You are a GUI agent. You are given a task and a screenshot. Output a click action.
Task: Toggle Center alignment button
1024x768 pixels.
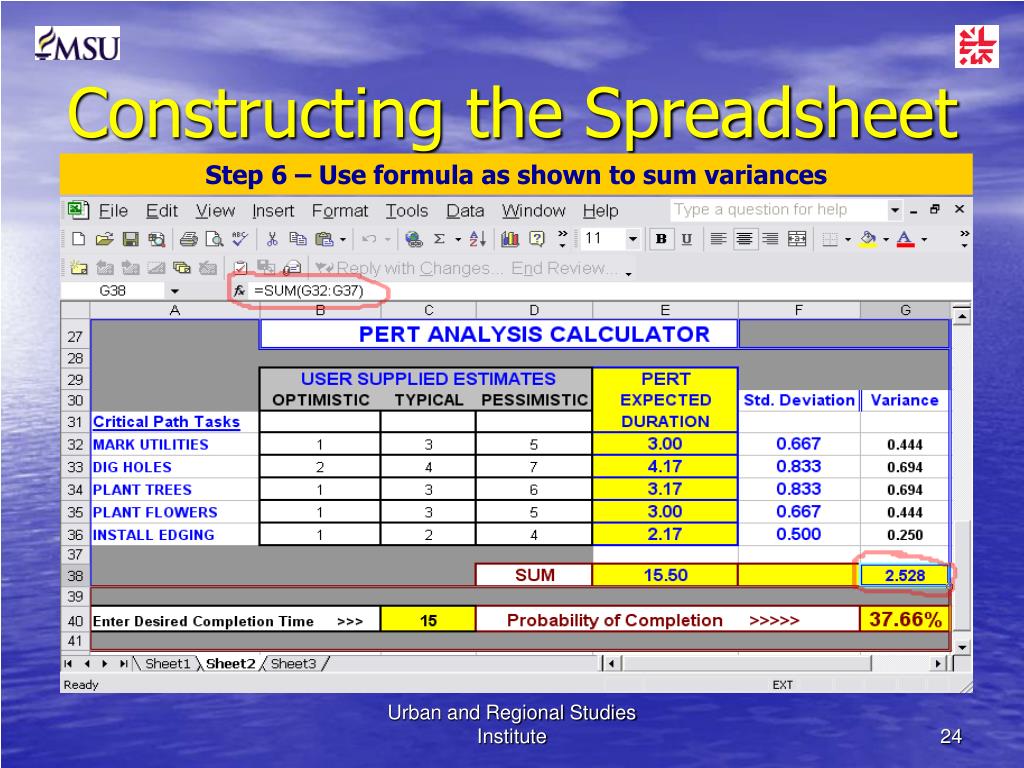coord(744,239)
